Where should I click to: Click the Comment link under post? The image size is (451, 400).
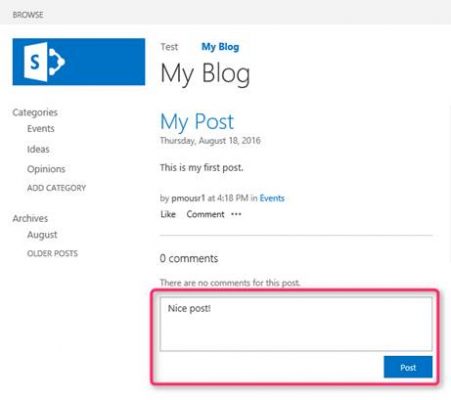(x=205, y=214)
